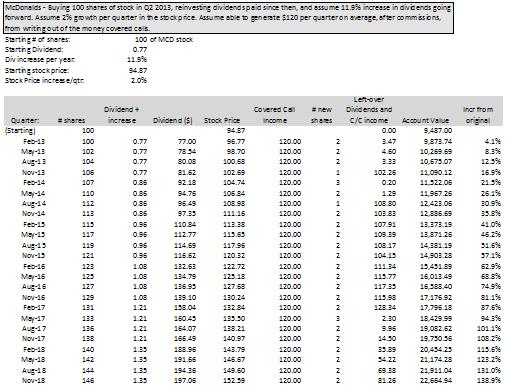Select the Aug-17 increase cell 101.1%
506x387 pixels.
(x=489, y=328)
